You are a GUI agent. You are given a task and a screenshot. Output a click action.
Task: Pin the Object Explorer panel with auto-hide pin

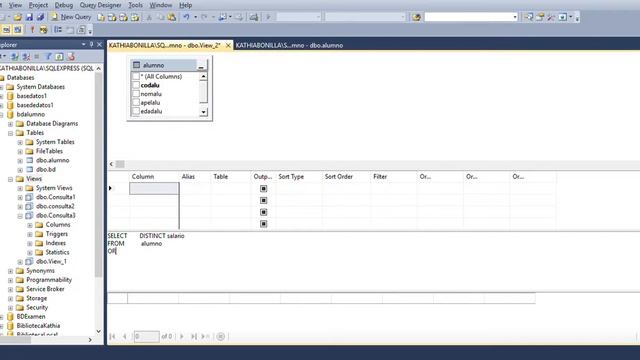[x=91, y=44]
